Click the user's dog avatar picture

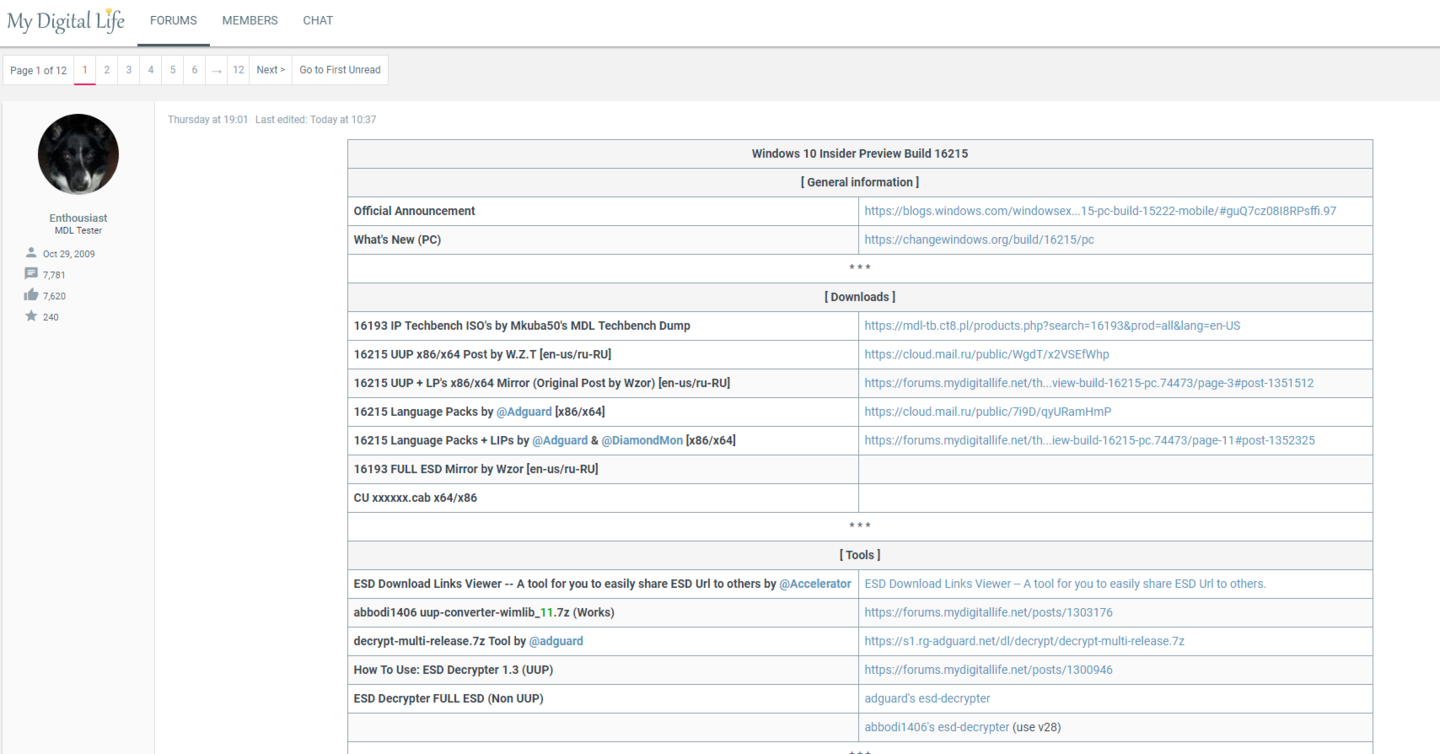(x=78, y=154)
